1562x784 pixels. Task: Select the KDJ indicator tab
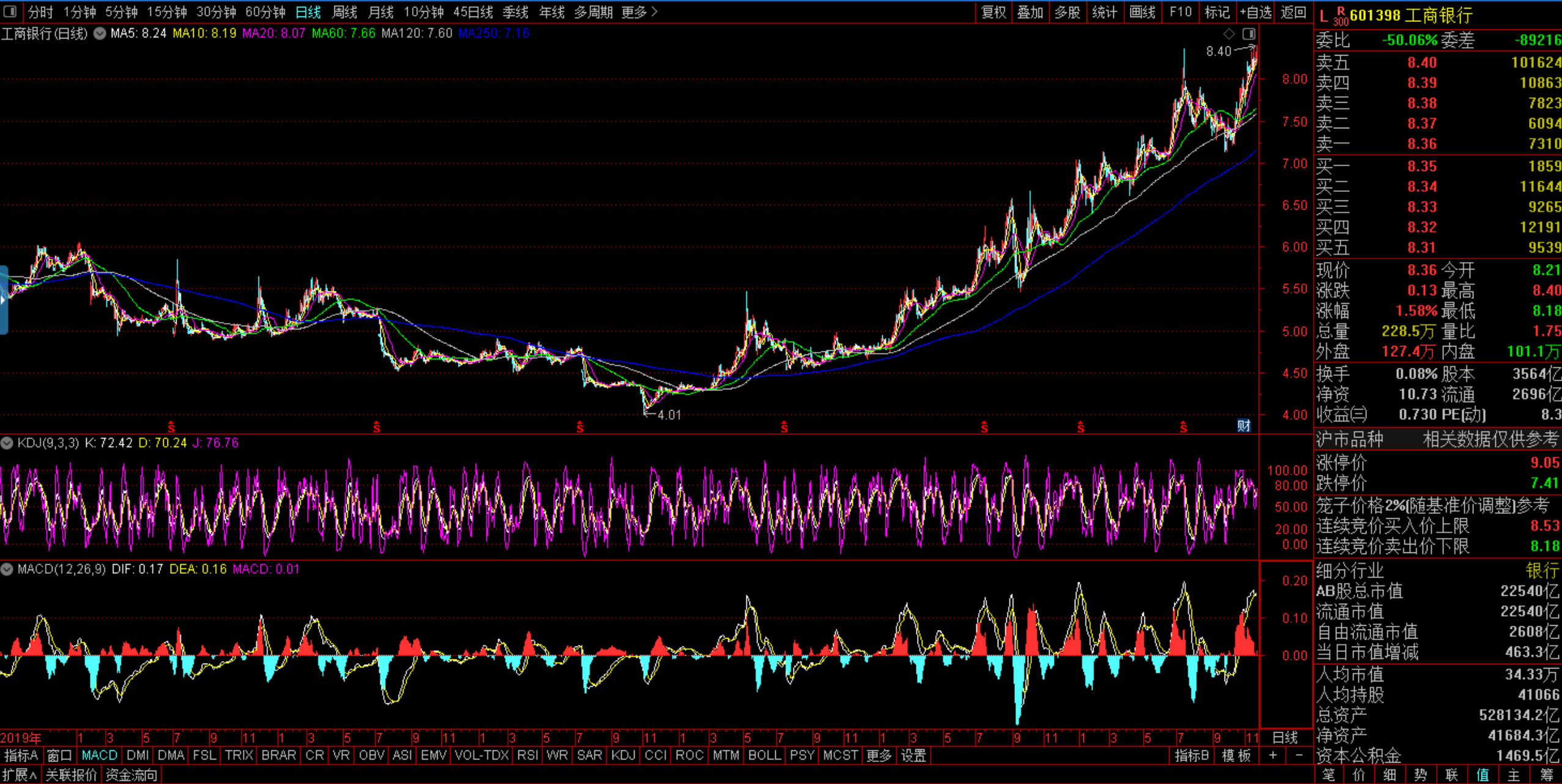623,755
